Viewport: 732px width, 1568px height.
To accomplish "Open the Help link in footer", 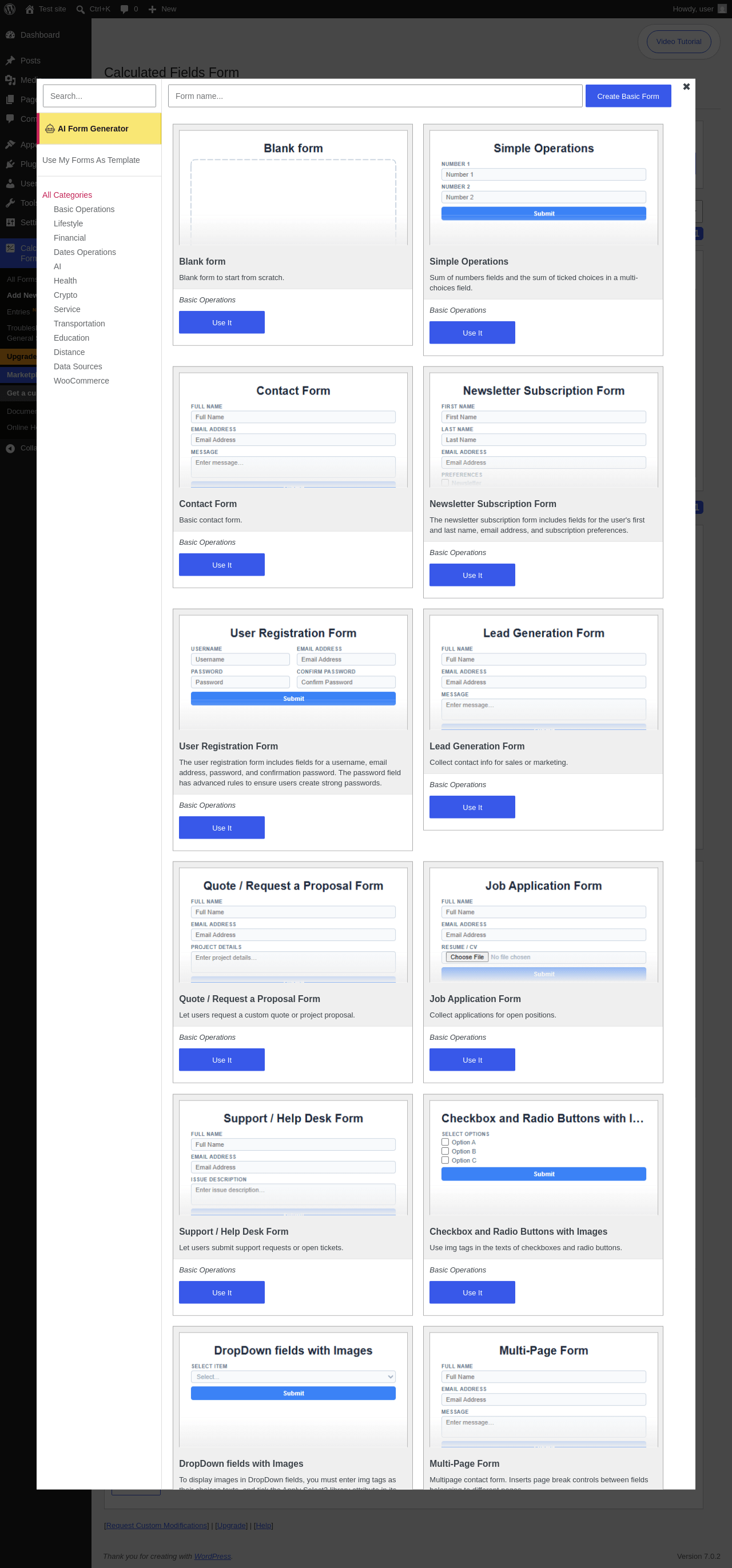I will (263, 1525).
